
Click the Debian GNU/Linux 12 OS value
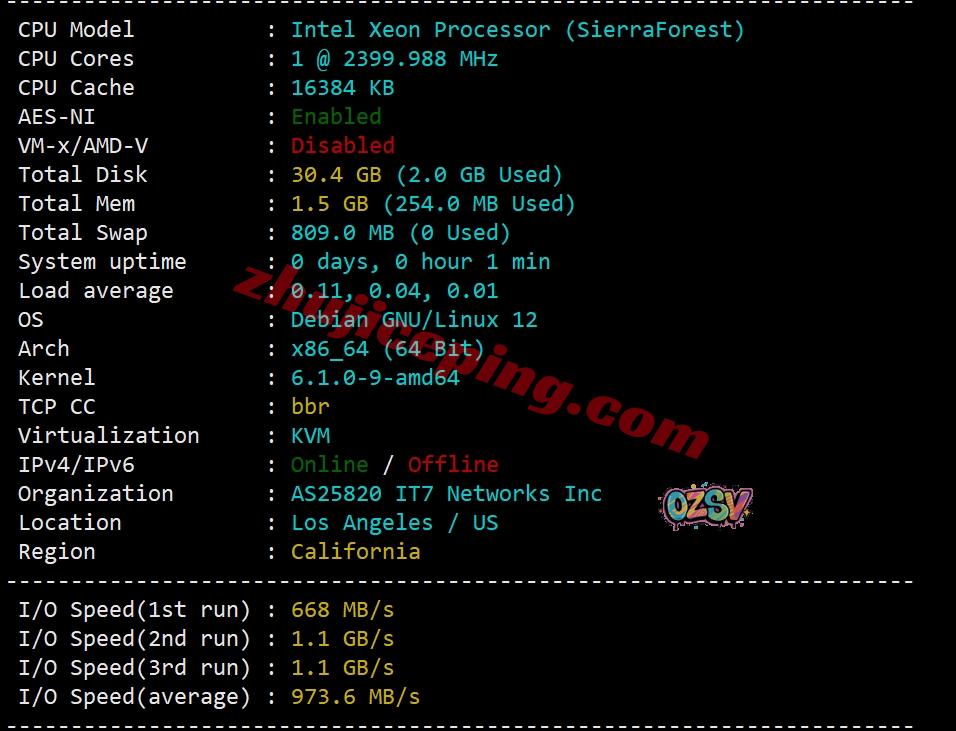414,320
